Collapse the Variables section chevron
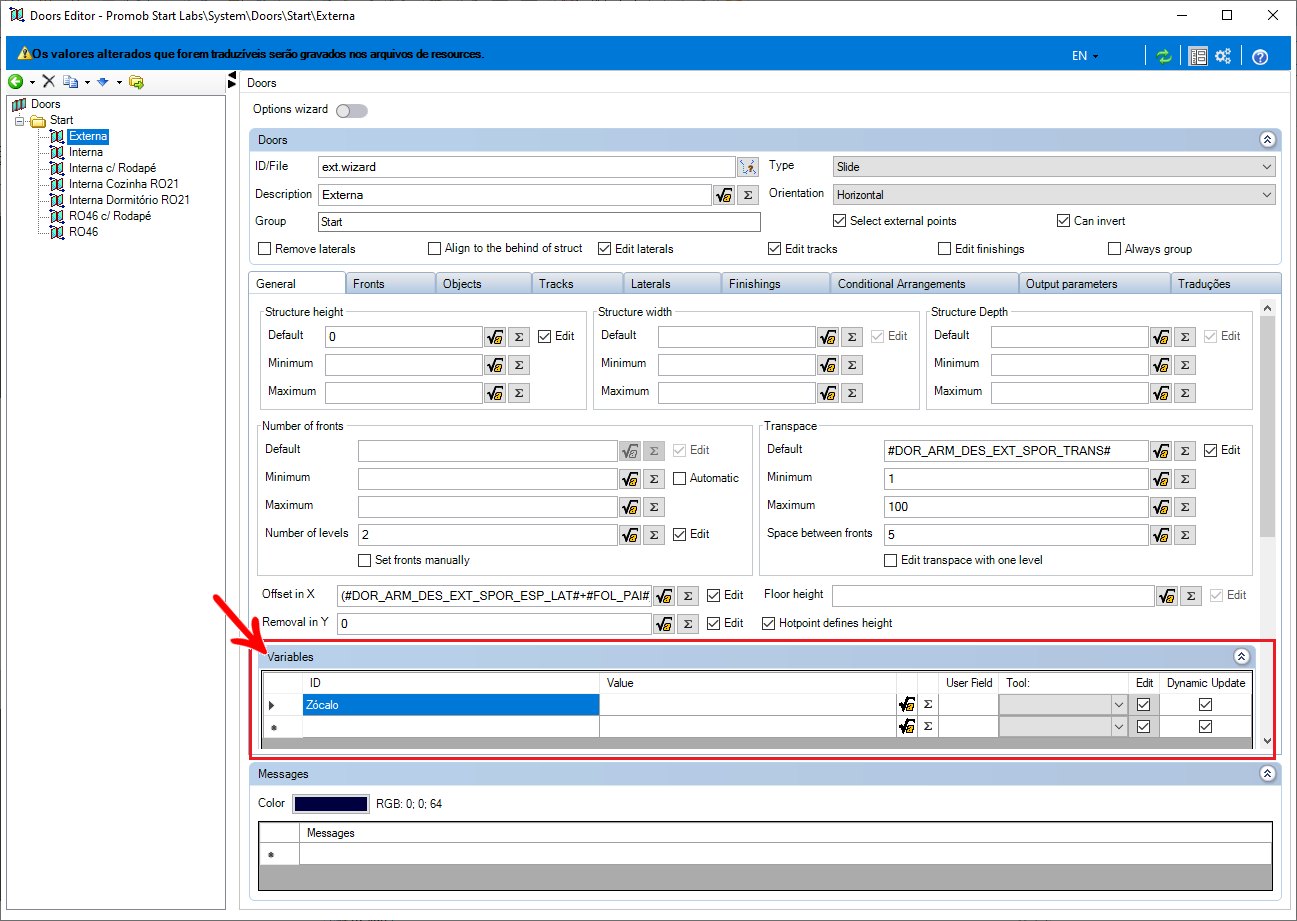The image size is (1297, 921). 1241,657
